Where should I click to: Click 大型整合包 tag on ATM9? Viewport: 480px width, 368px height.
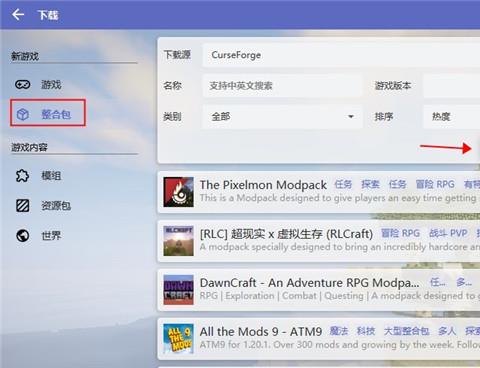pos(406,331)
